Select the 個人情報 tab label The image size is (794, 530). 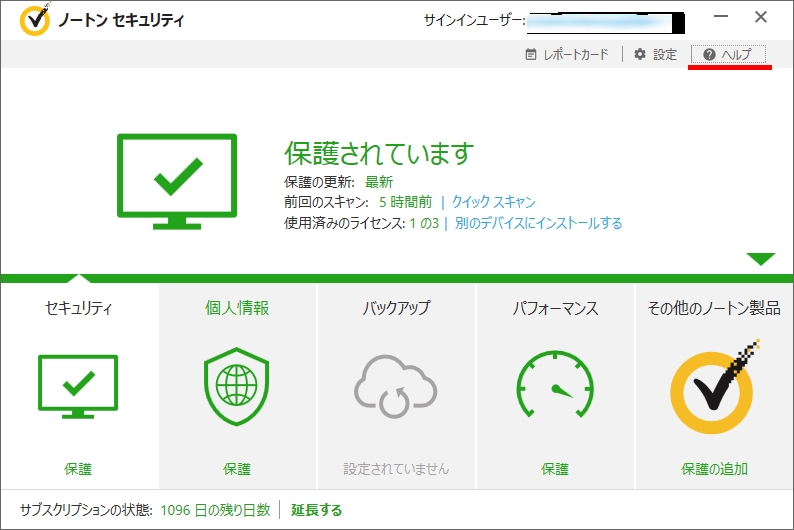pyautogui.click(x=237, y=308)
